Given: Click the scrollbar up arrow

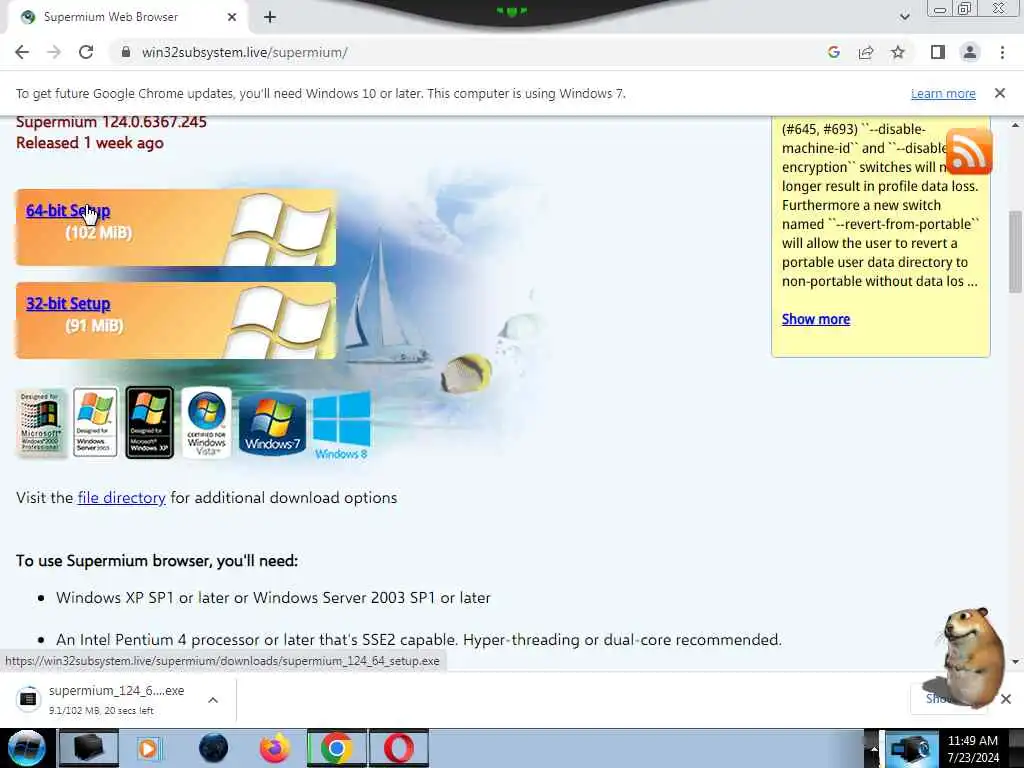Looking at the screenshot, I should [x=1015, y=125].
